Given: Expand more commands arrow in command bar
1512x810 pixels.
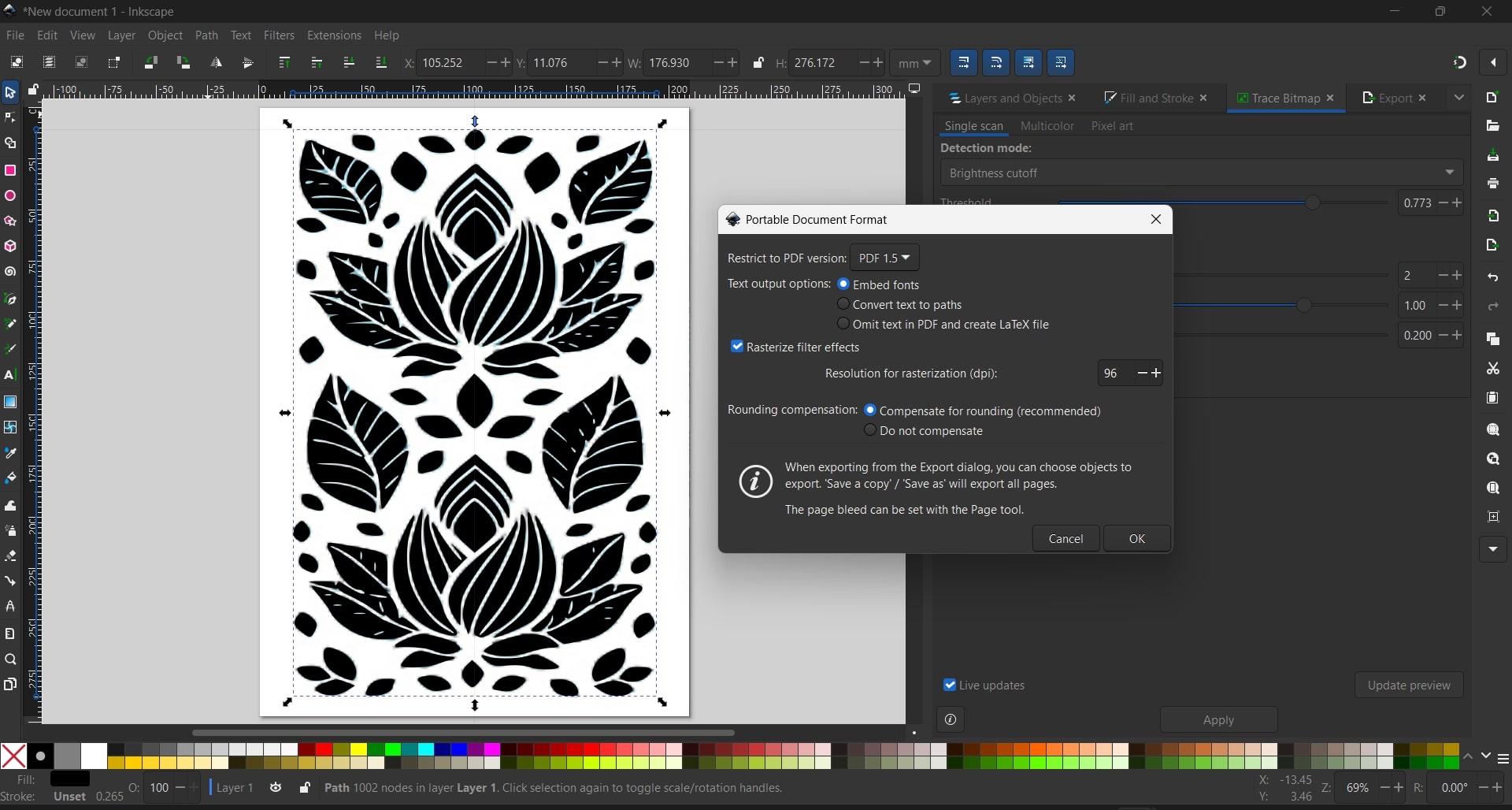Looking at the screenshot, I should 1493,549.
